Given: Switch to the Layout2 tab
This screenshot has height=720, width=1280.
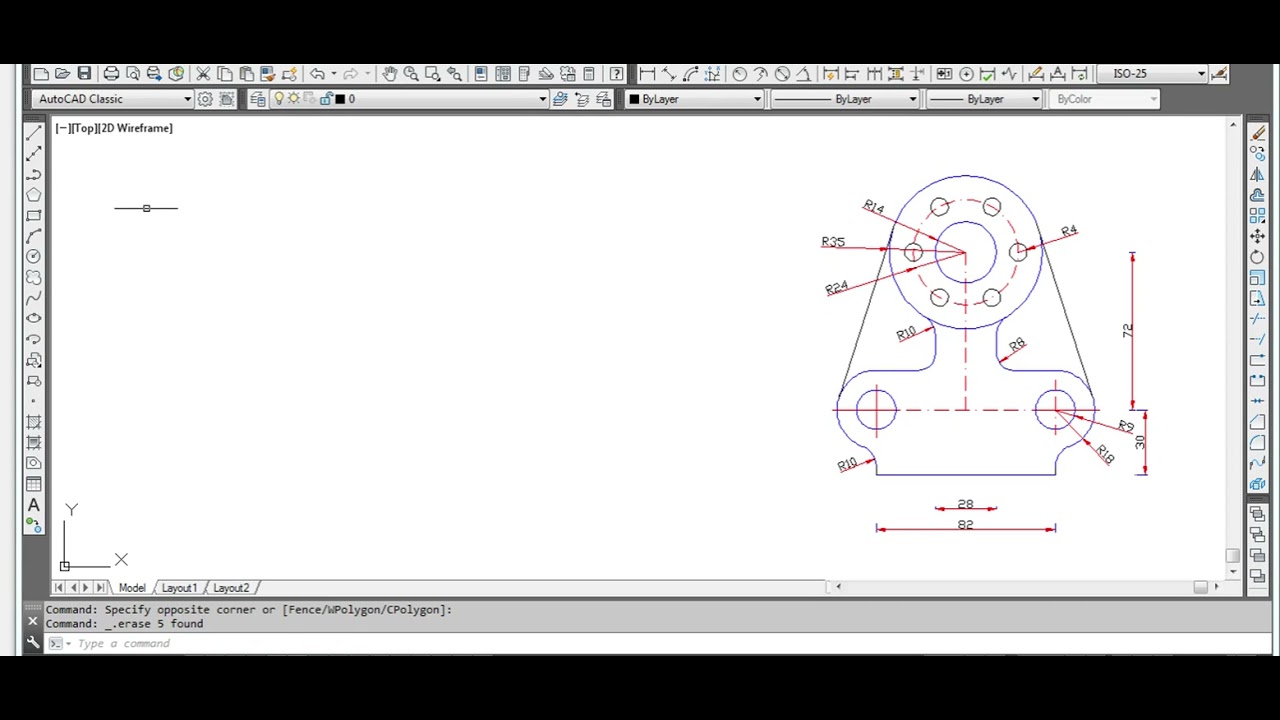Looking at the screenshot, I should (x=231, y=588).
